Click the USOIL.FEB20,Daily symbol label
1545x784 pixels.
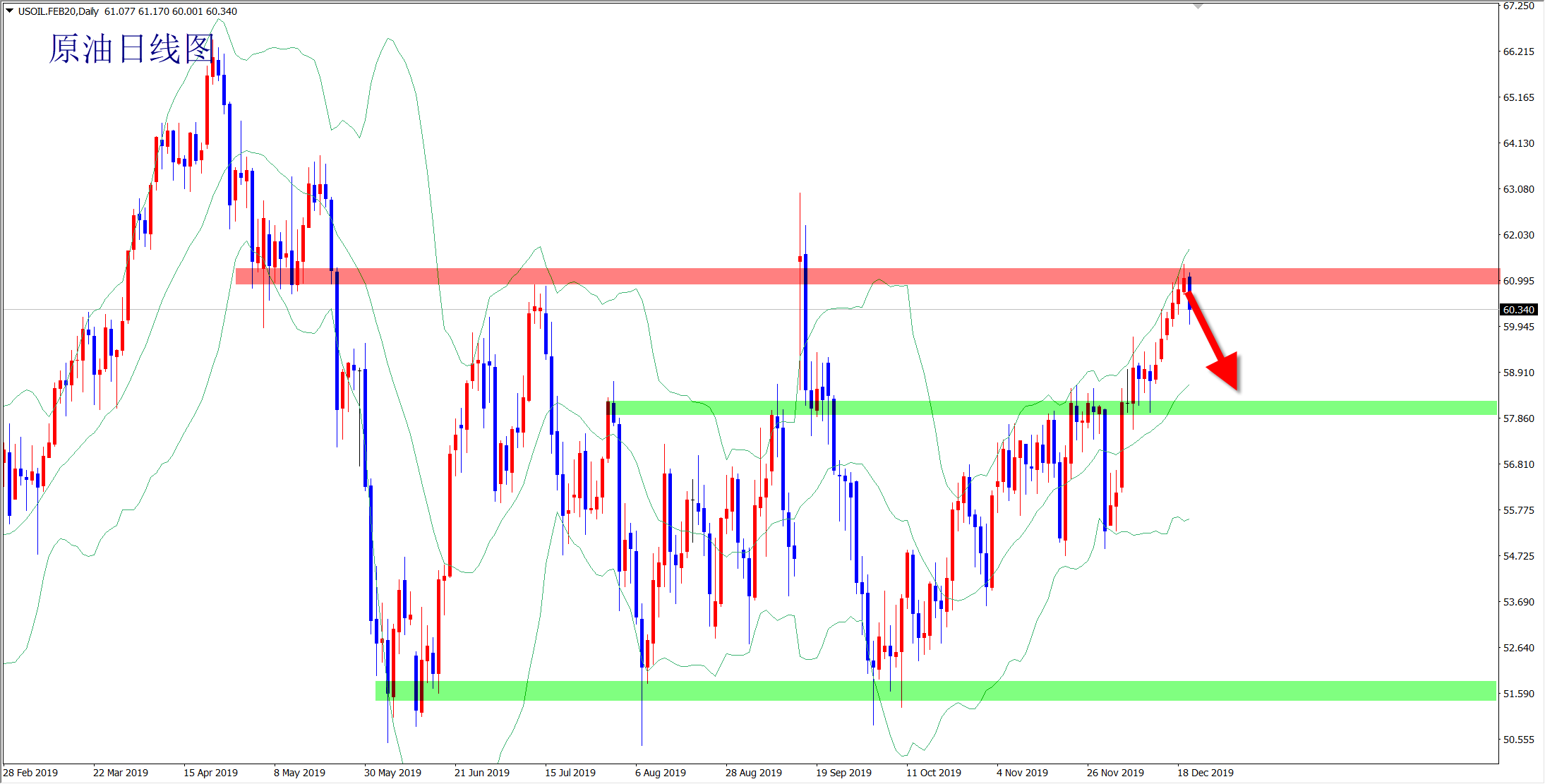59,11
